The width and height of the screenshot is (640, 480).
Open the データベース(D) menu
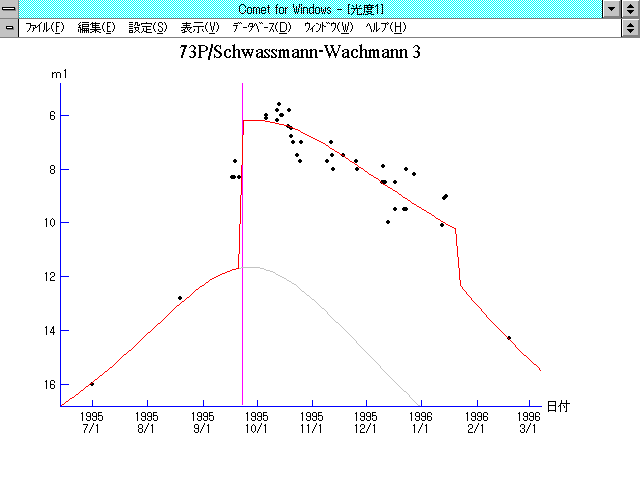click(261, 27)
